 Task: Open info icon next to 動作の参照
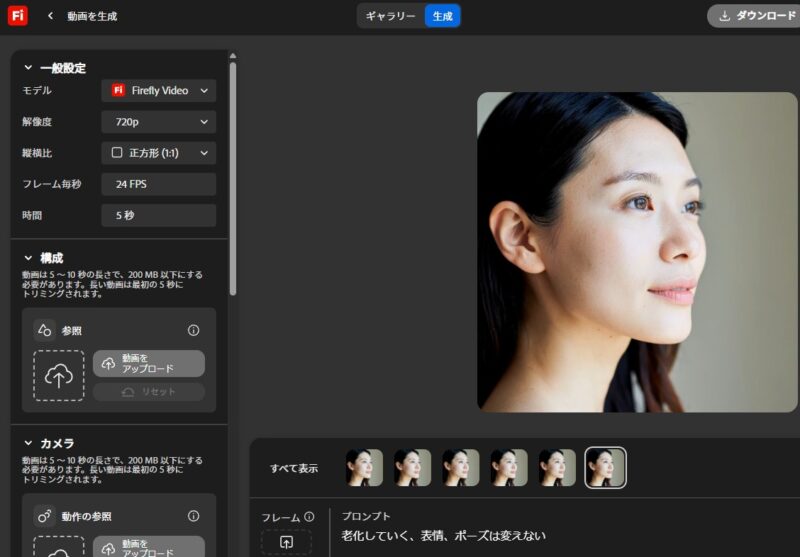coord(193,516)
